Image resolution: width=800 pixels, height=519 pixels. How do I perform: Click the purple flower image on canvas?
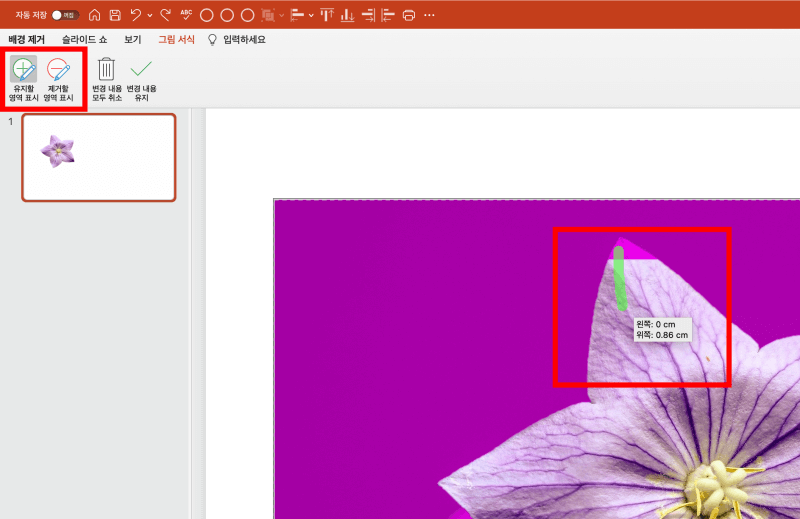click(x=537, y=359)
